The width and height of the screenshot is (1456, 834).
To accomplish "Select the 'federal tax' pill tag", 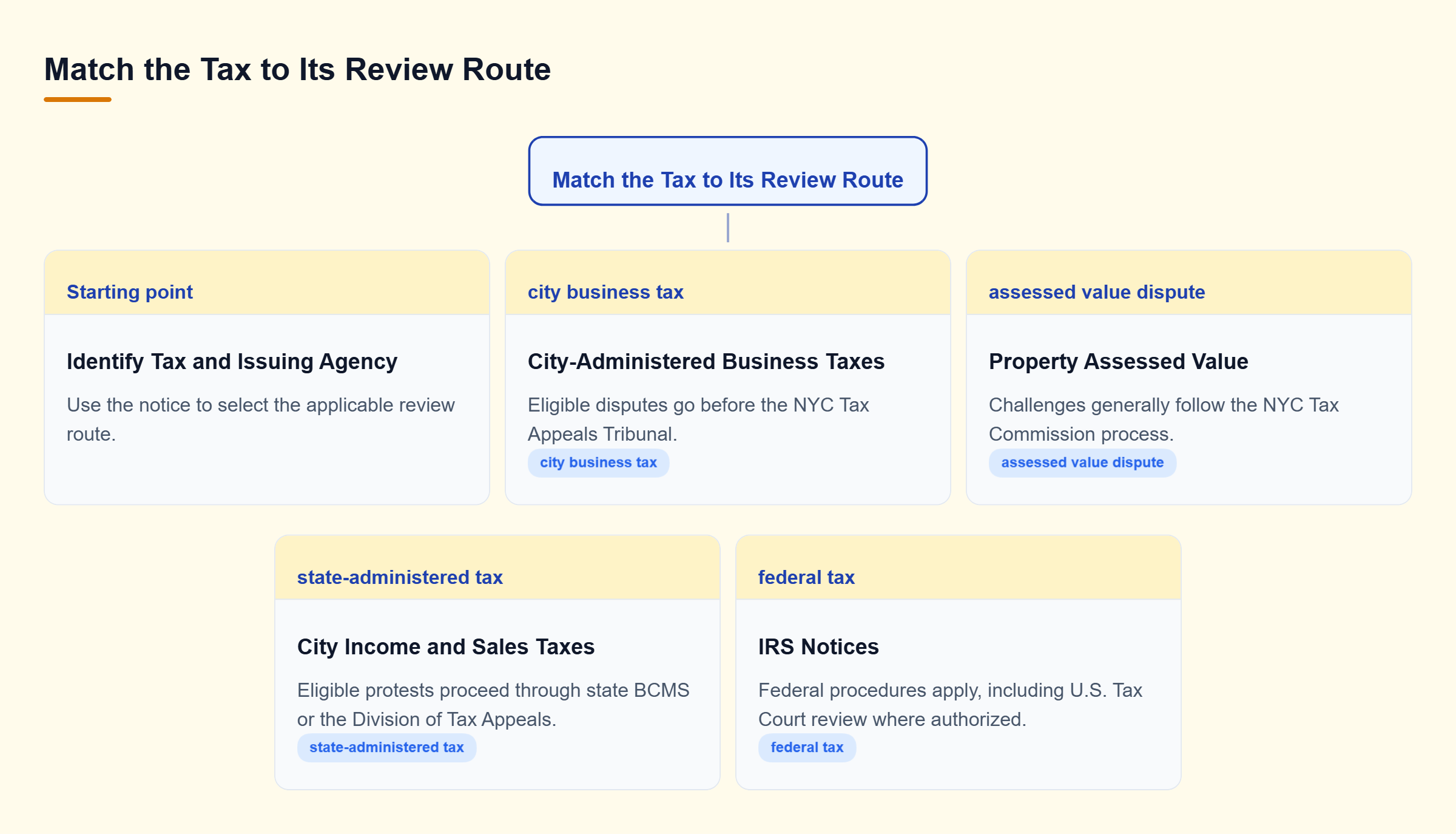I will pyautogui.click(x=807, y=748).
